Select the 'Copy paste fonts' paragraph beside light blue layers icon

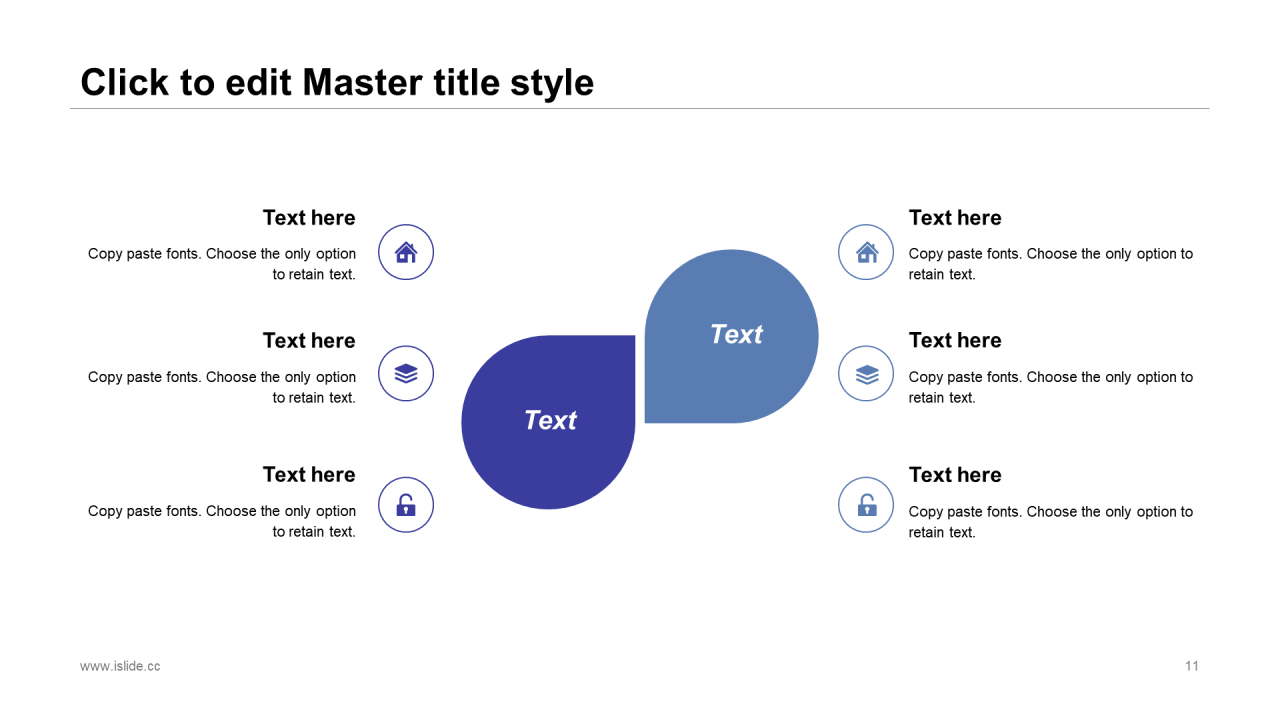1051,387
